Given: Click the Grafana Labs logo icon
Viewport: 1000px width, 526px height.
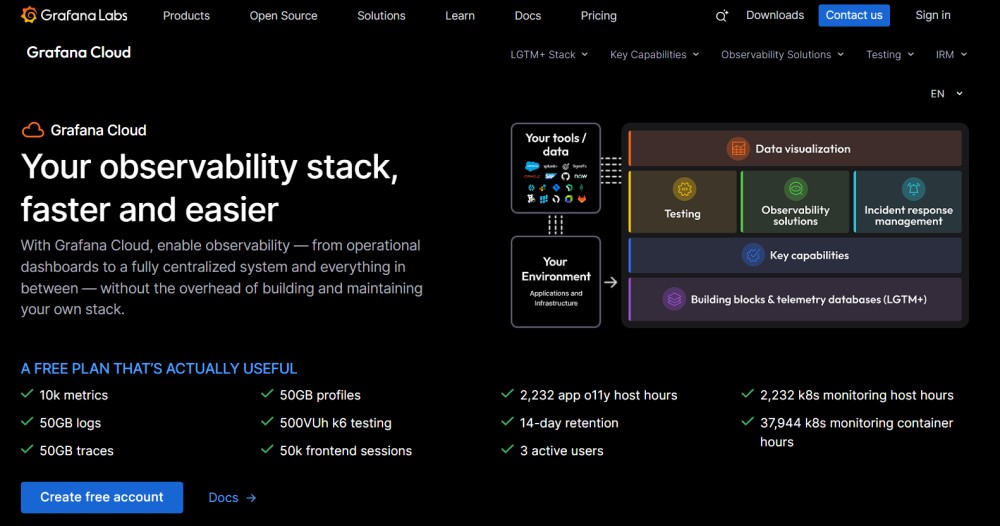Looking at the screenshot, I should click(29, 15).
